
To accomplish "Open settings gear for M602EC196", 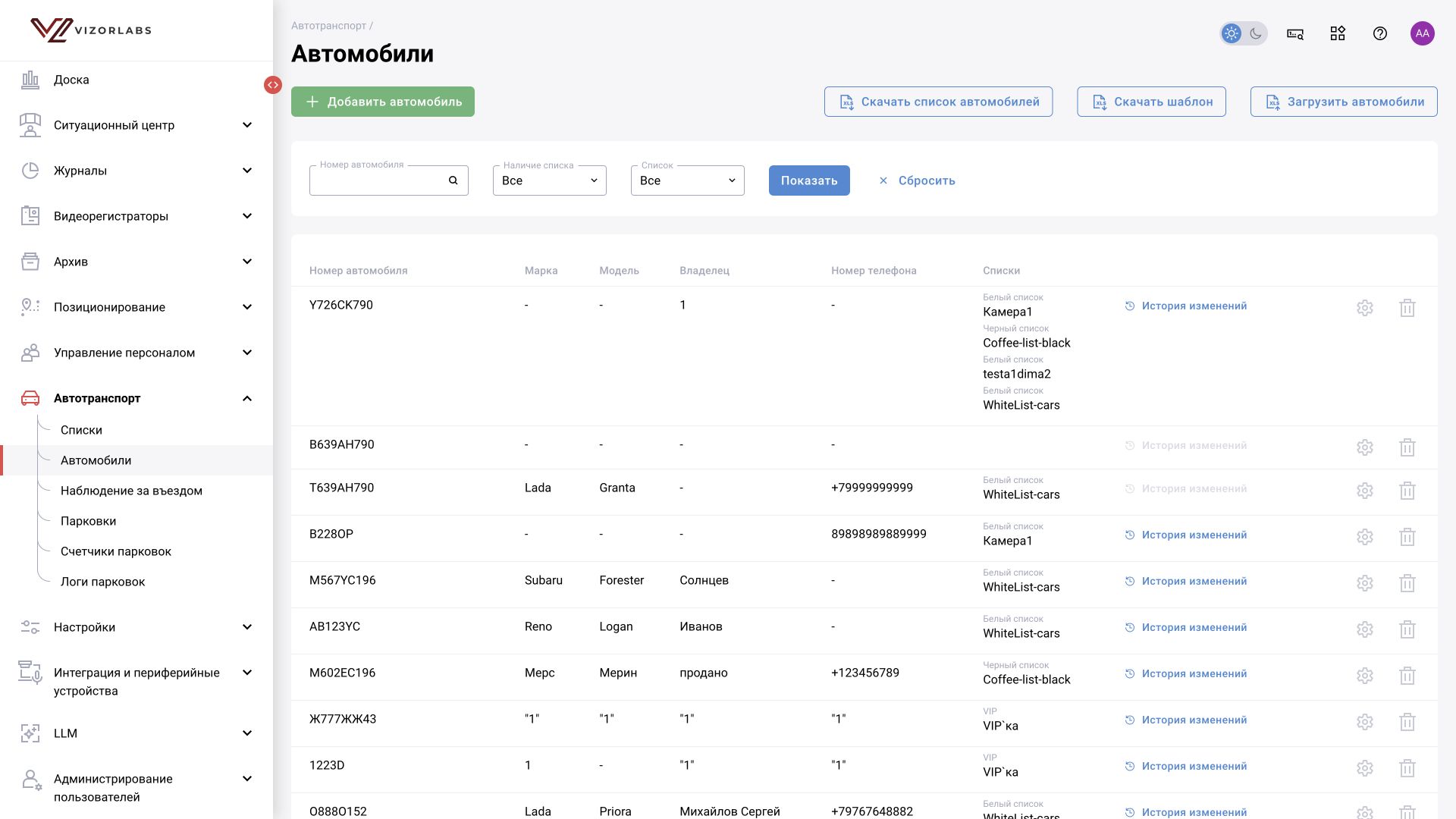I will coord(1365,676).
